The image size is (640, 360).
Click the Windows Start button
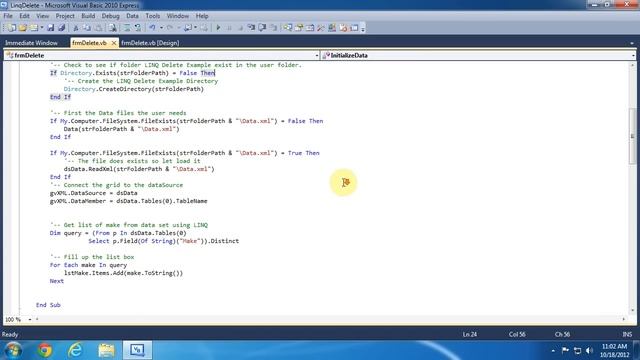[x=13, y=351]
